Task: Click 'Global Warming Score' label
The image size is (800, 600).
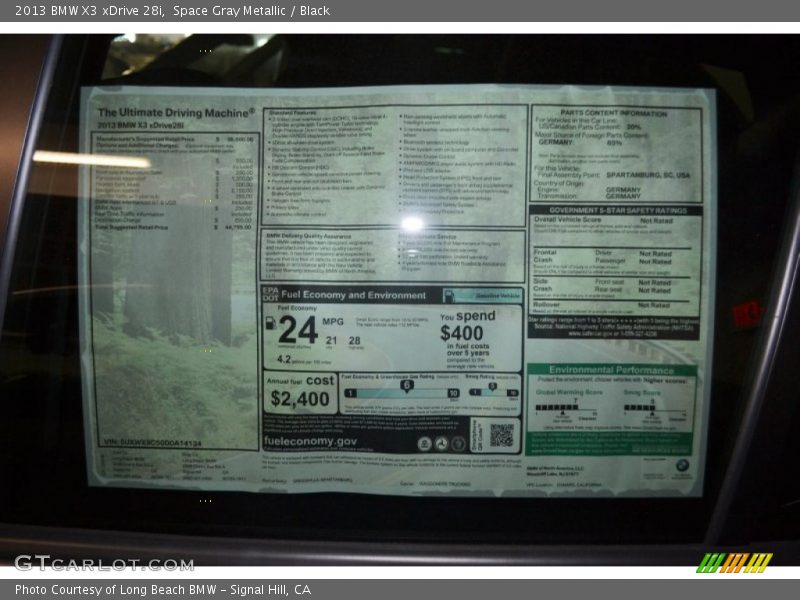Action: tap(569, 392)
